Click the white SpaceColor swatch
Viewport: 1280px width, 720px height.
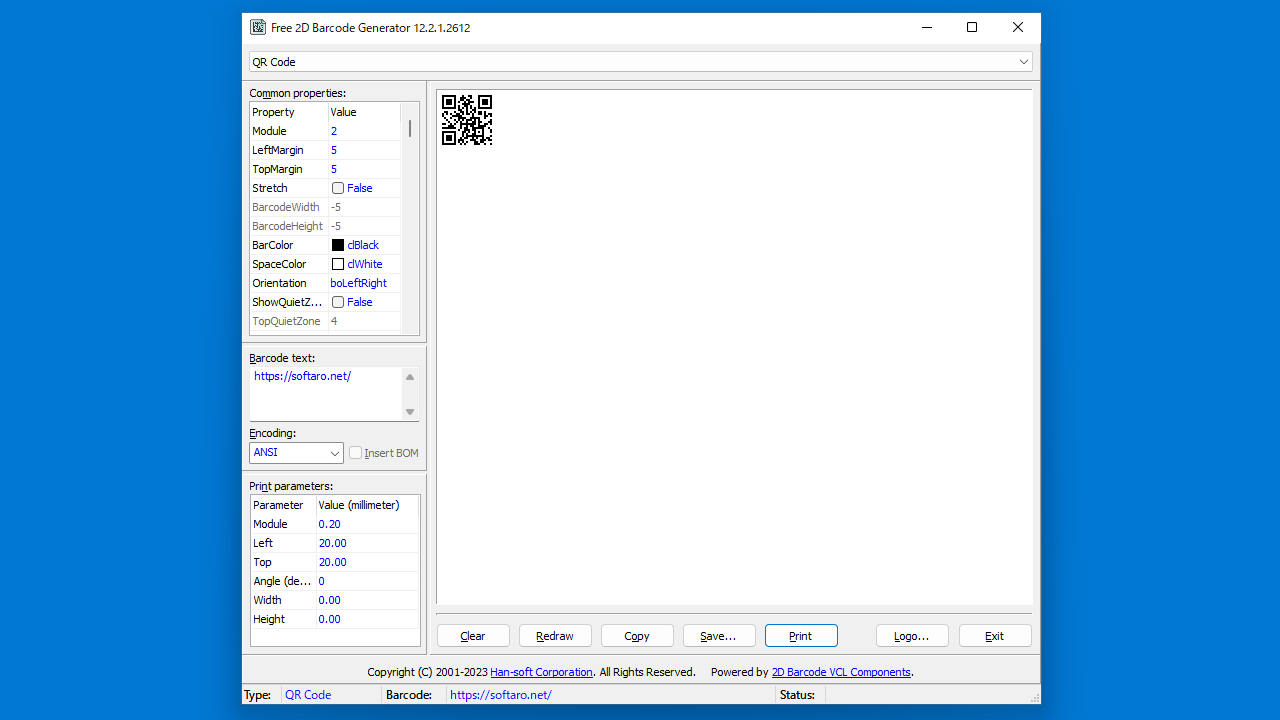(338, 264)
